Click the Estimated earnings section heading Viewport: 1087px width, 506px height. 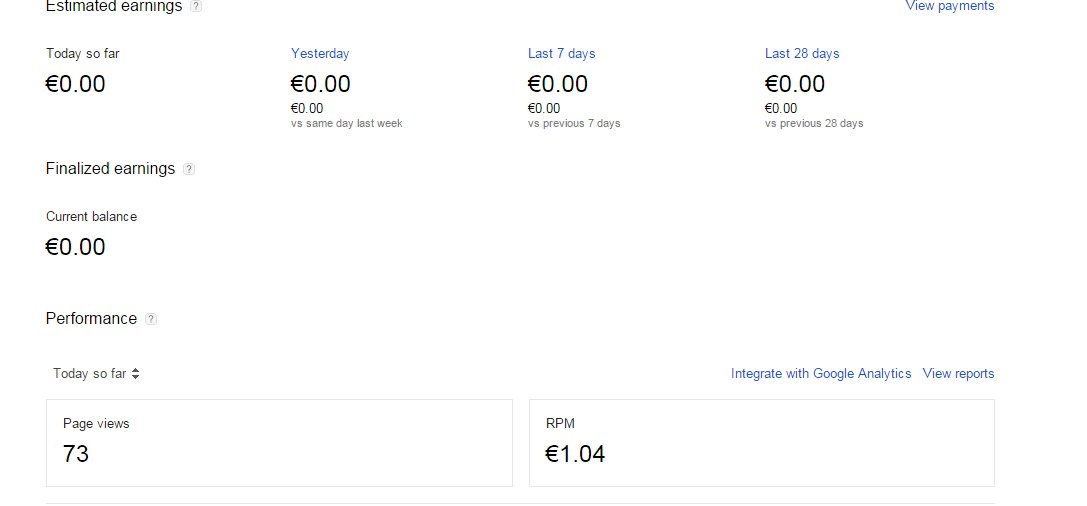(x=114, y=7)
